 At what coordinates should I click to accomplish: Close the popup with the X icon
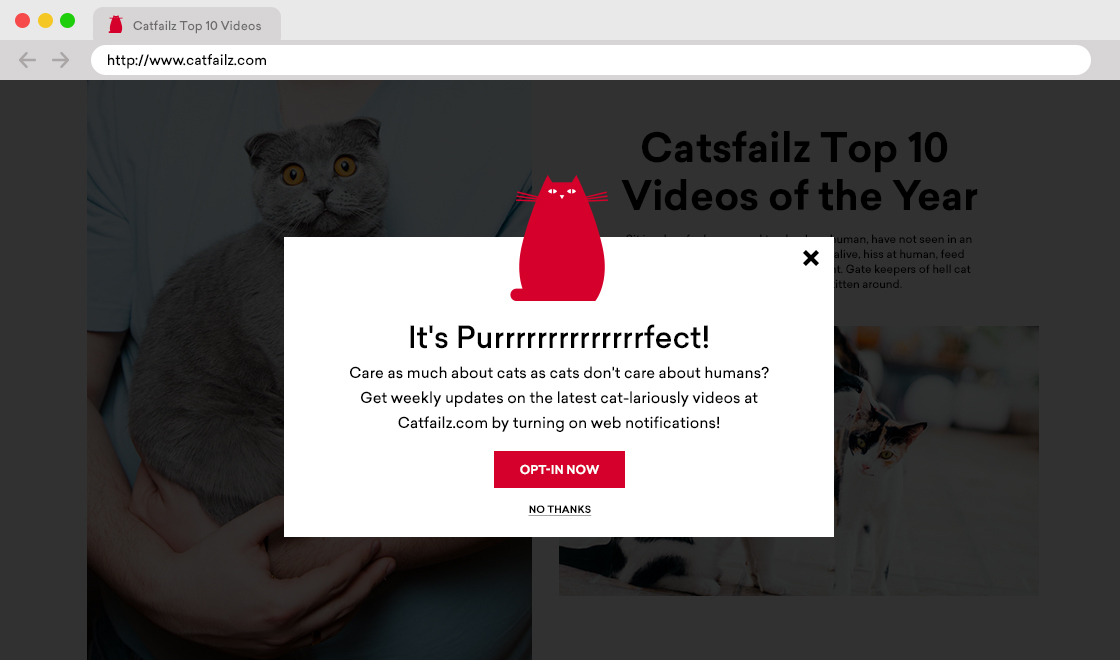(x=810, y=258)
